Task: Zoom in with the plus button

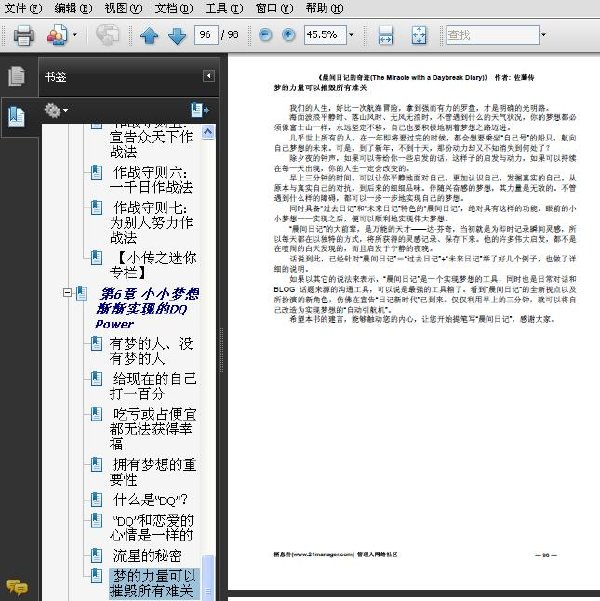Action: [x=288, y=35]
